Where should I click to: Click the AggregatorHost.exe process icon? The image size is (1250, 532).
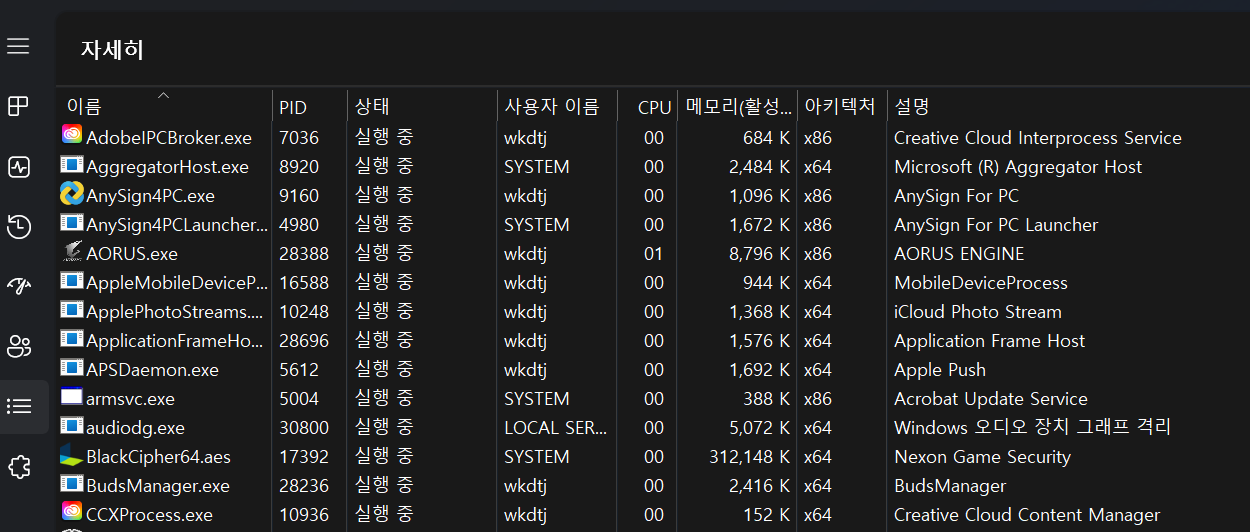tap(72, 164)
